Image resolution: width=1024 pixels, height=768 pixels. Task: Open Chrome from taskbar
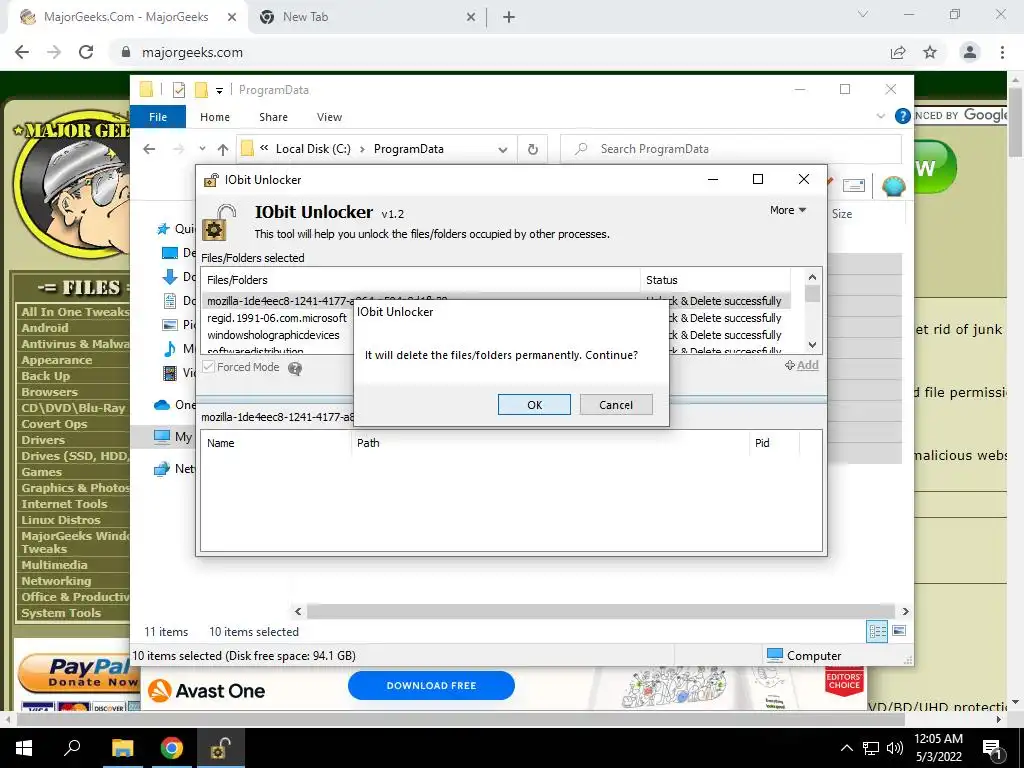pyautogui.click(x=171, y=748)
